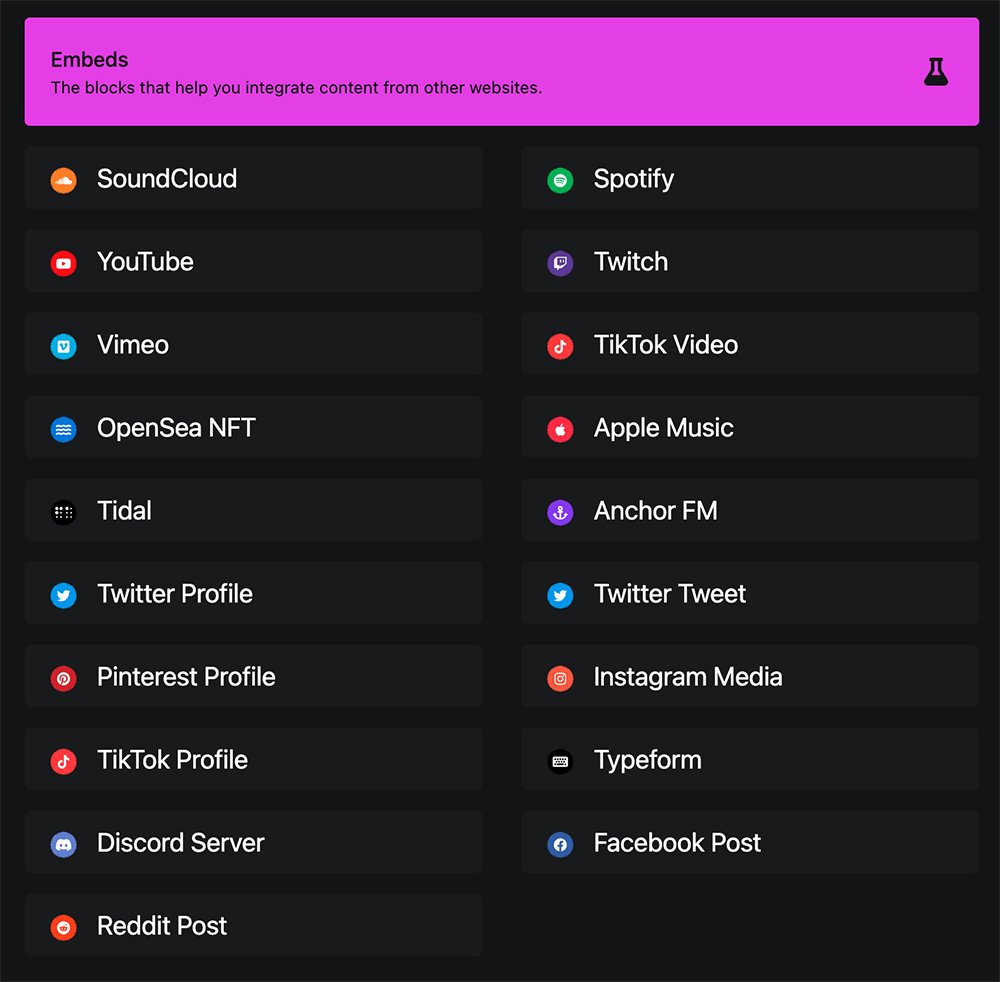The width and height of the screenshot is (1000, 982).
Task: Click the Spotify logo icon
Action: [x=560, y=180]
